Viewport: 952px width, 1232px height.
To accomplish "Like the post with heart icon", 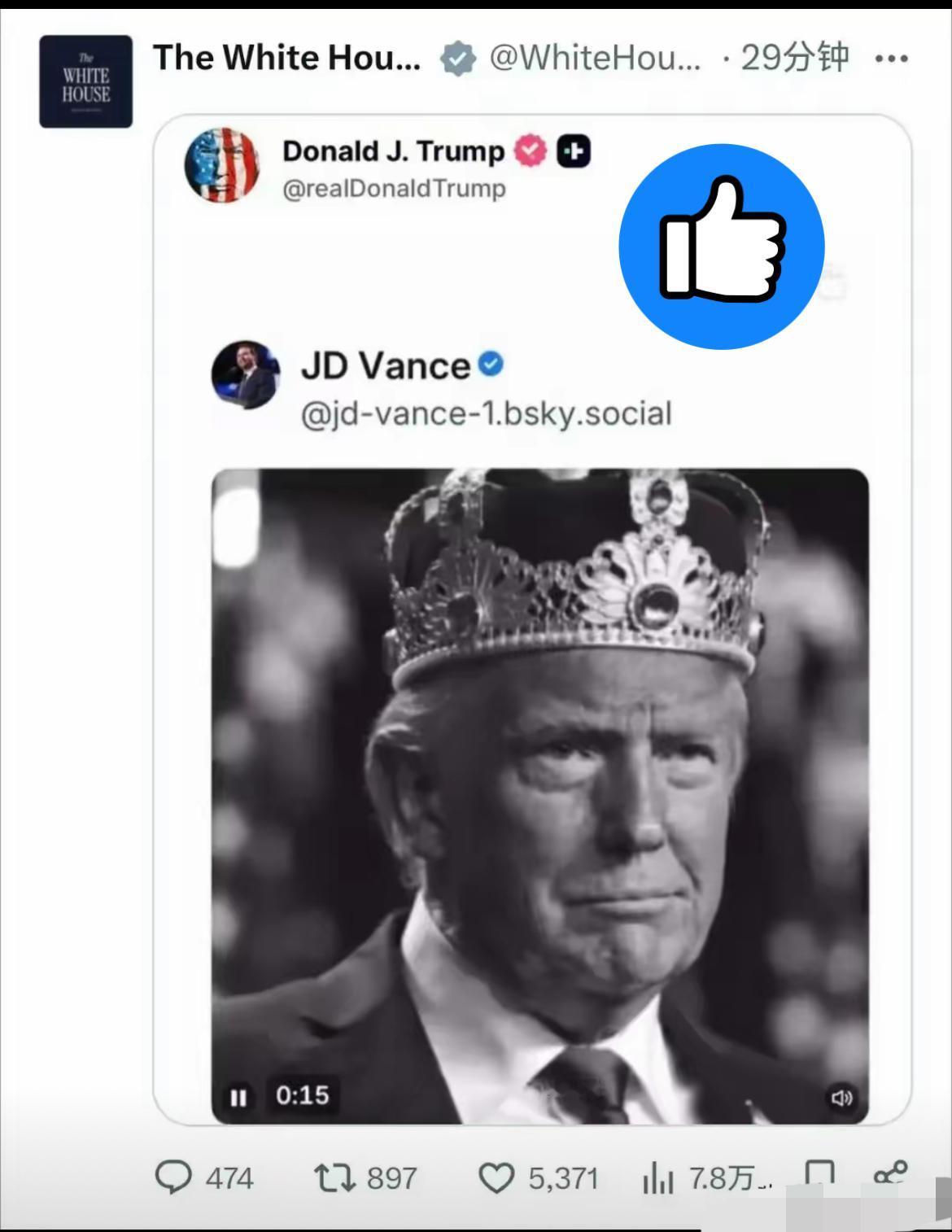I will click(496, 1177).
